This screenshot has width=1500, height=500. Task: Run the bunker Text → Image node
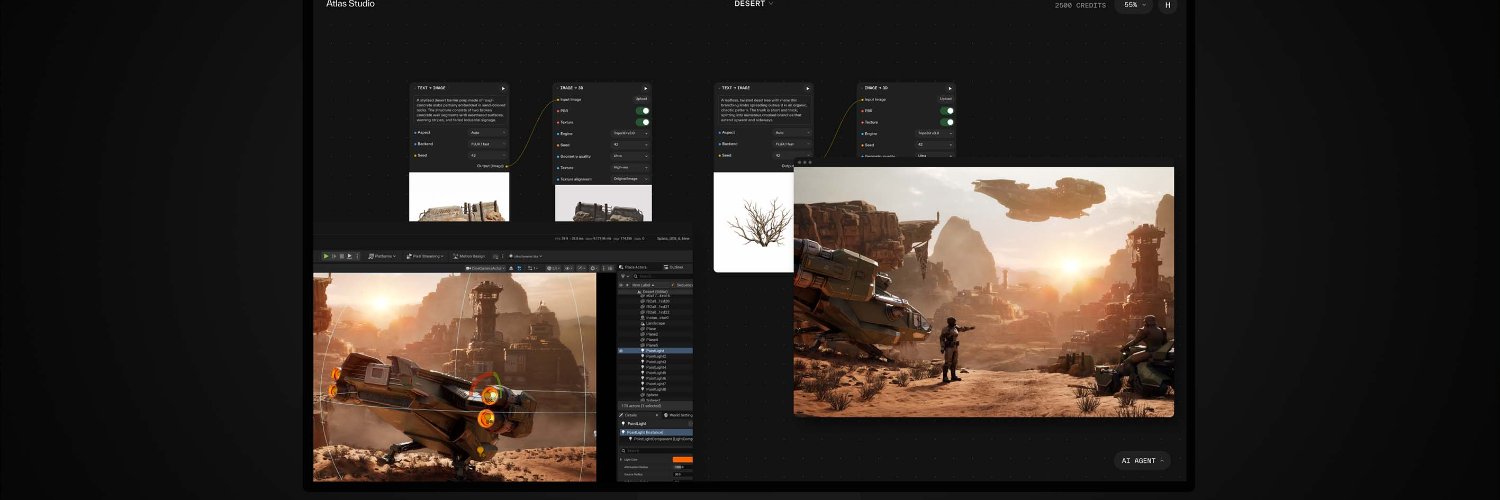[503, 88]
